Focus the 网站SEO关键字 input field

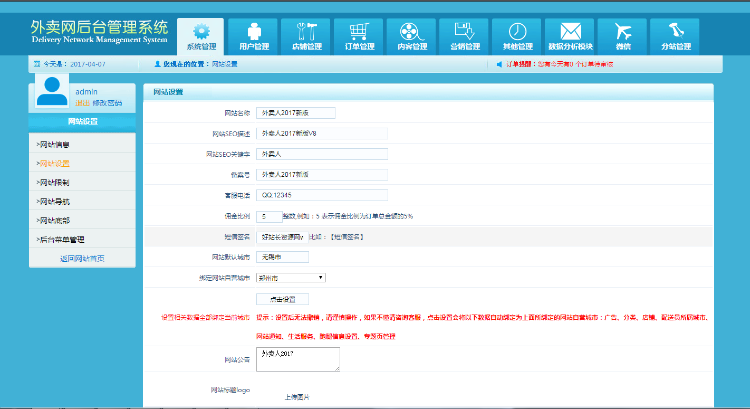click(322, 154)
